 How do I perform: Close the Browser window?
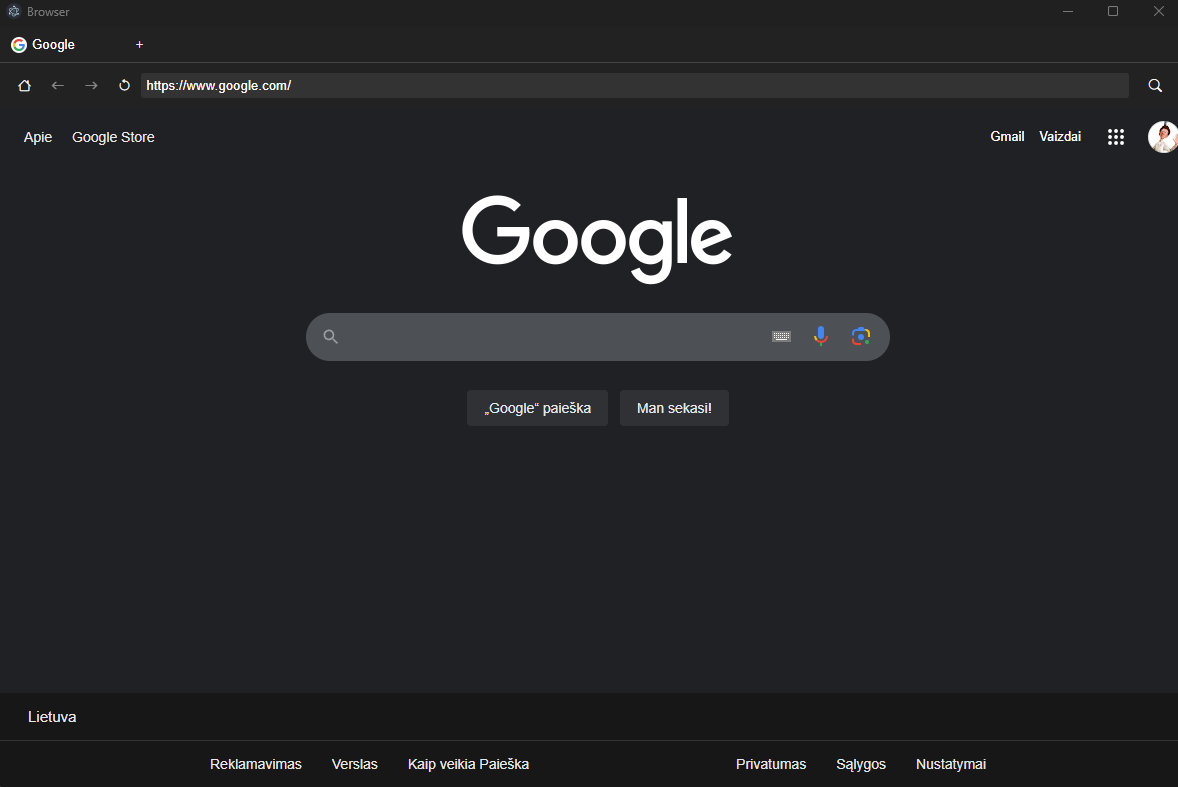click(1158, 11)
